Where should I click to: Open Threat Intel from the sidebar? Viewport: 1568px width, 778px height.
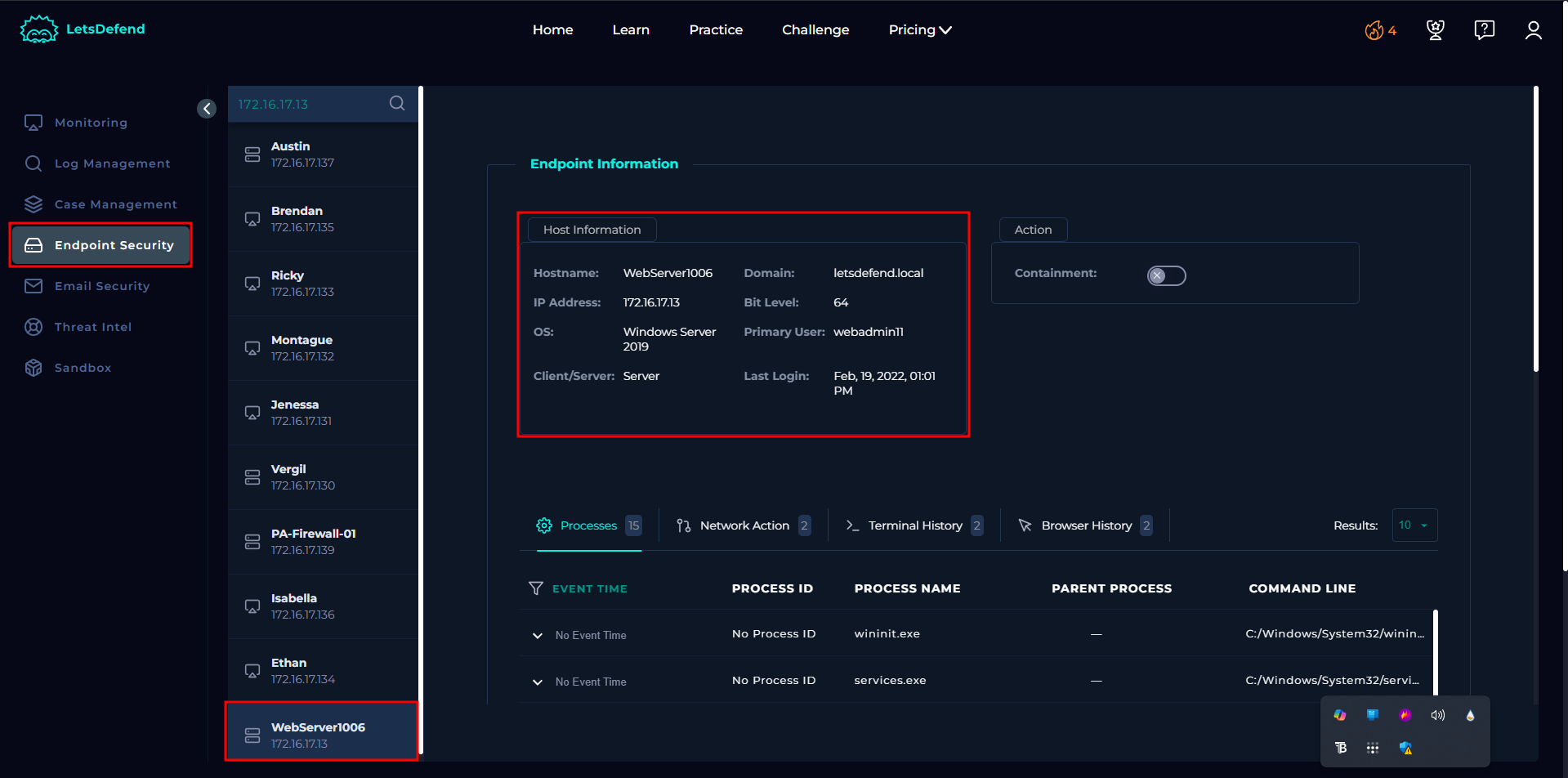pyautogui.click(x=92, y=327)
